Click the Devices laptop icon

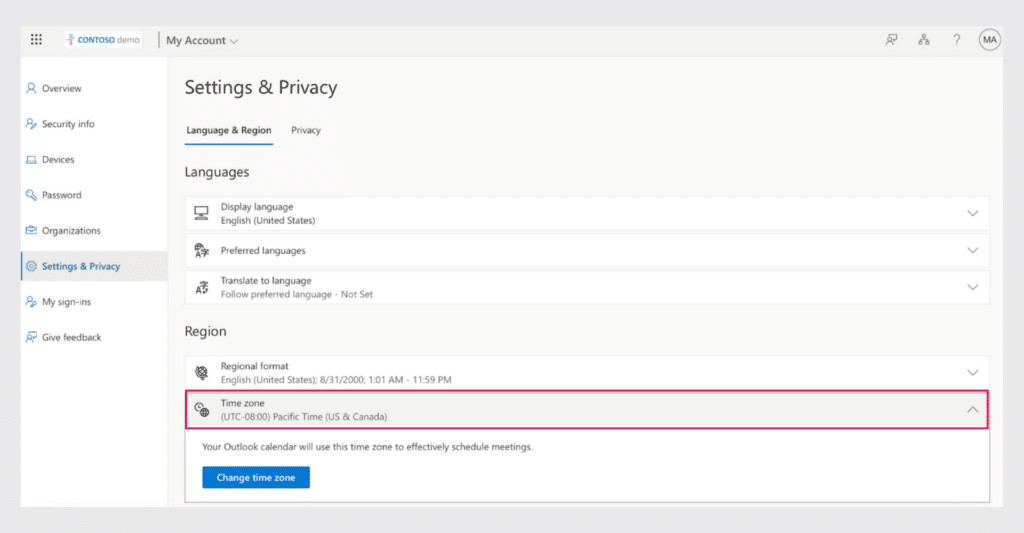click(x=31, y=159)
